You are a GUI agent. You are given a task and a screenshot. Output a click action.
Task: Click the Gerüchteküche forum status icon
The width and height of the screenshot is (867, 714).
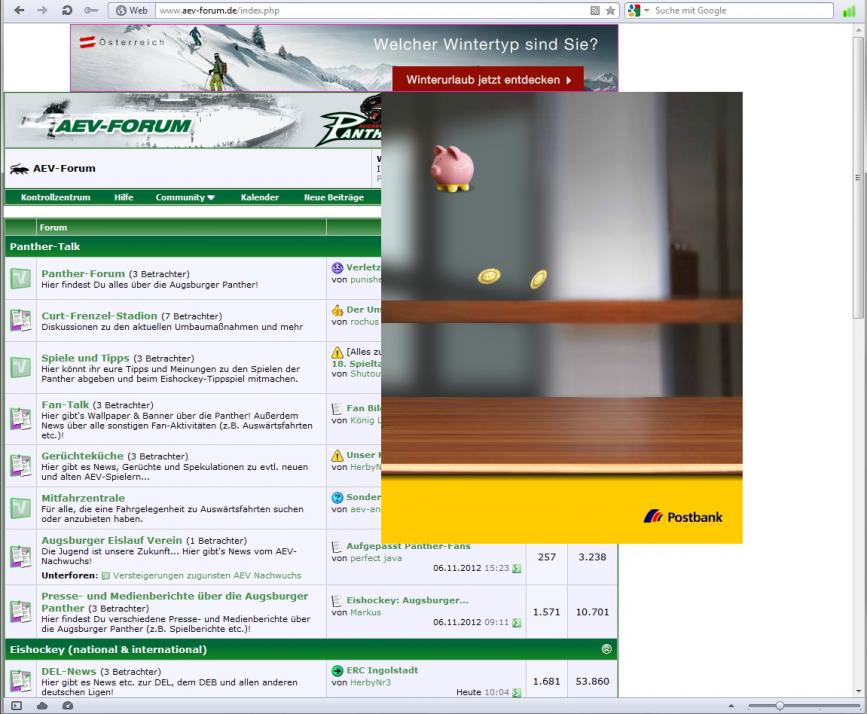(x=20, y=465)
